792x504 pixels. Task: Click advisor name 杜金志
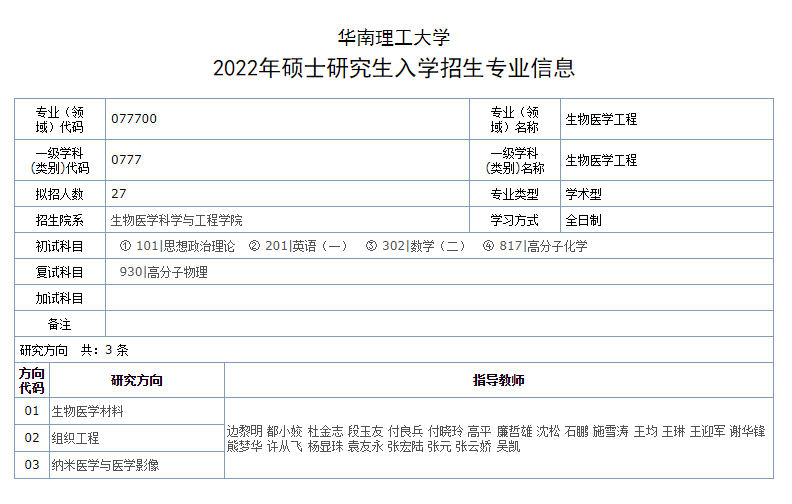click(x=325, y=431)
